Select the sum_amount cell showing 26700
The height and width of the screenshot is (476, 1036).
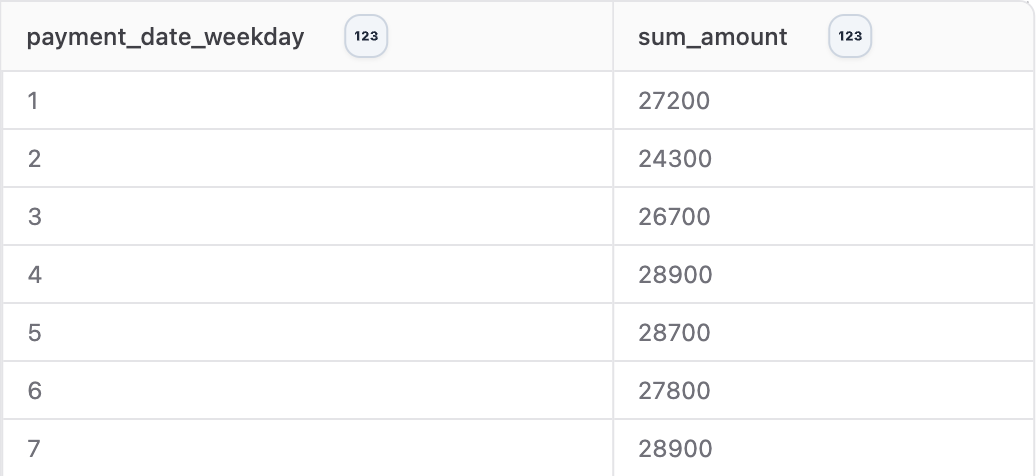pos(823,217)
